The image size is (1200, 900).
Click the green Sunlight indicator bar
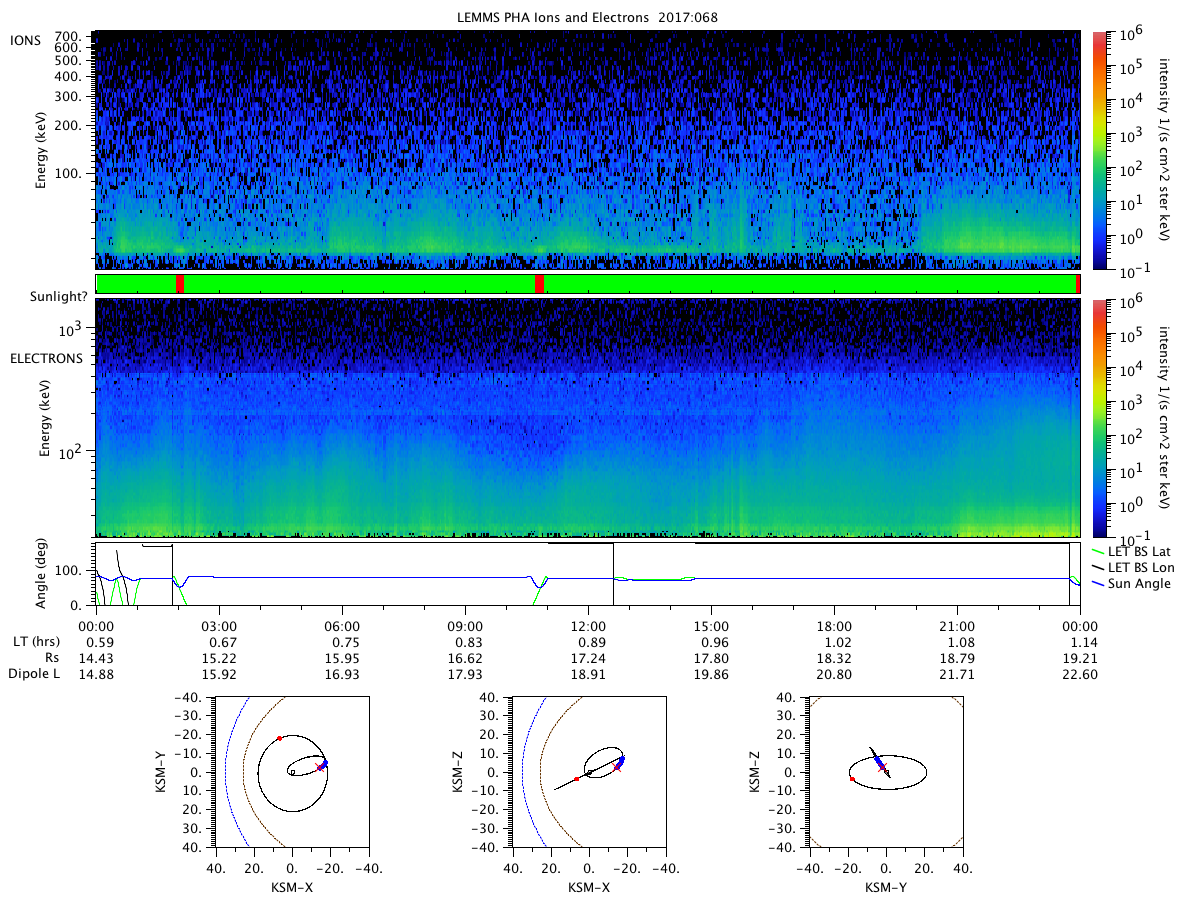pos(588,284)
